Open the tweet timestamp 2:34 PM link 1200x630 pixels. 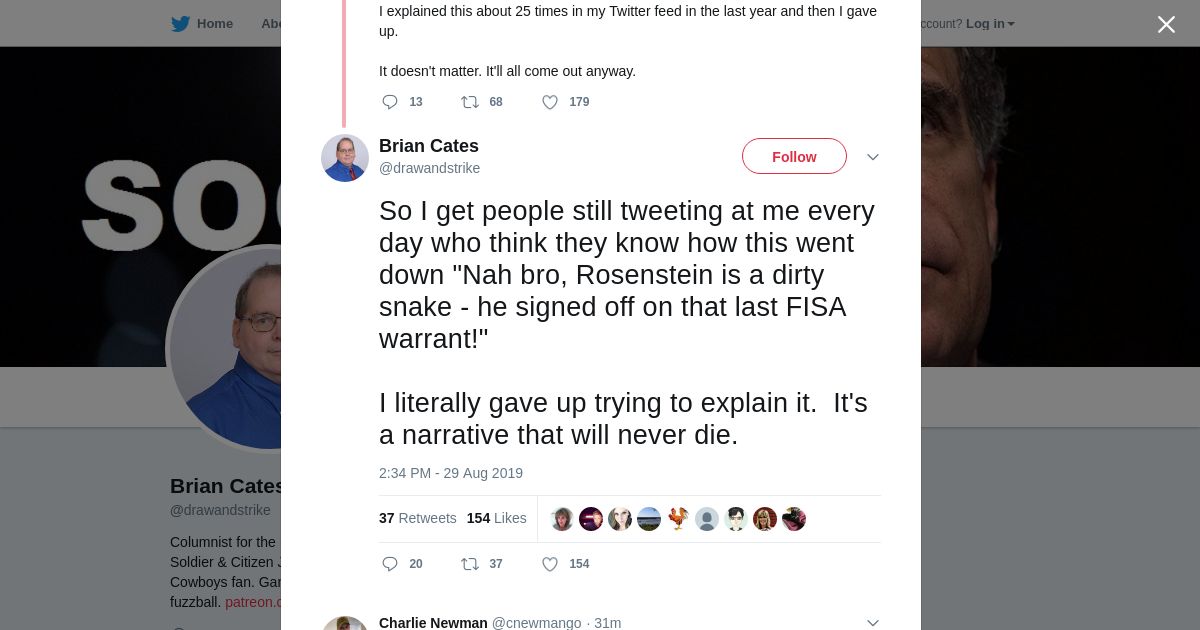coord(450,473)
